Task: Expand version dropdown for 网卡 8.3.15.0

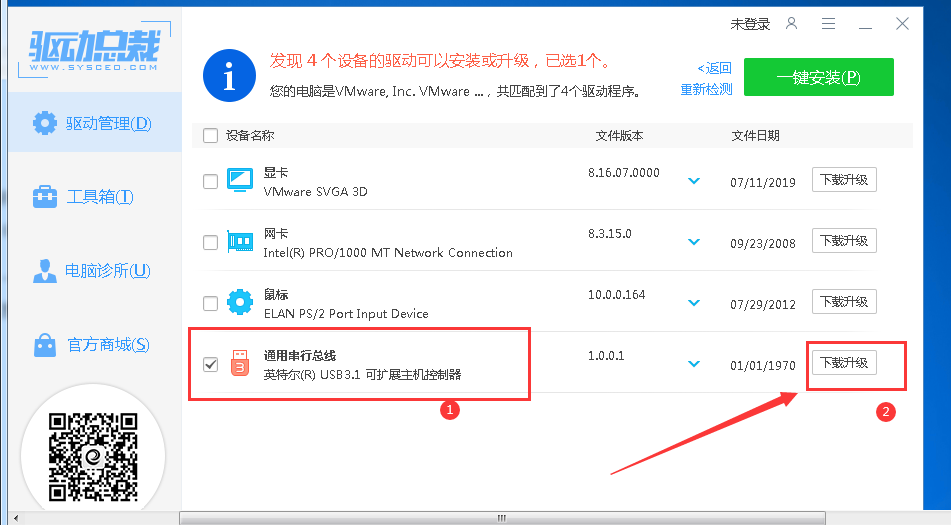Action: pos(694,242)
